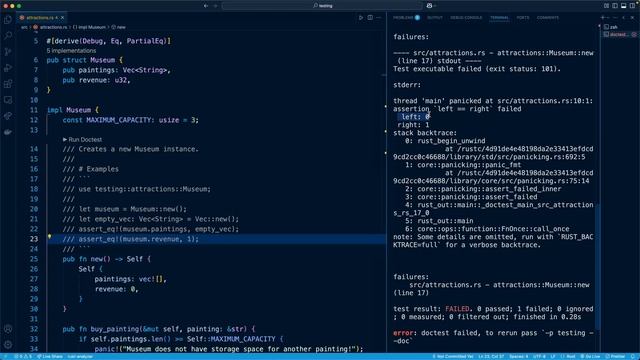Open Live Share view in activity bar
The width and height of the screenshot is (640, 360).
[8, 116]
